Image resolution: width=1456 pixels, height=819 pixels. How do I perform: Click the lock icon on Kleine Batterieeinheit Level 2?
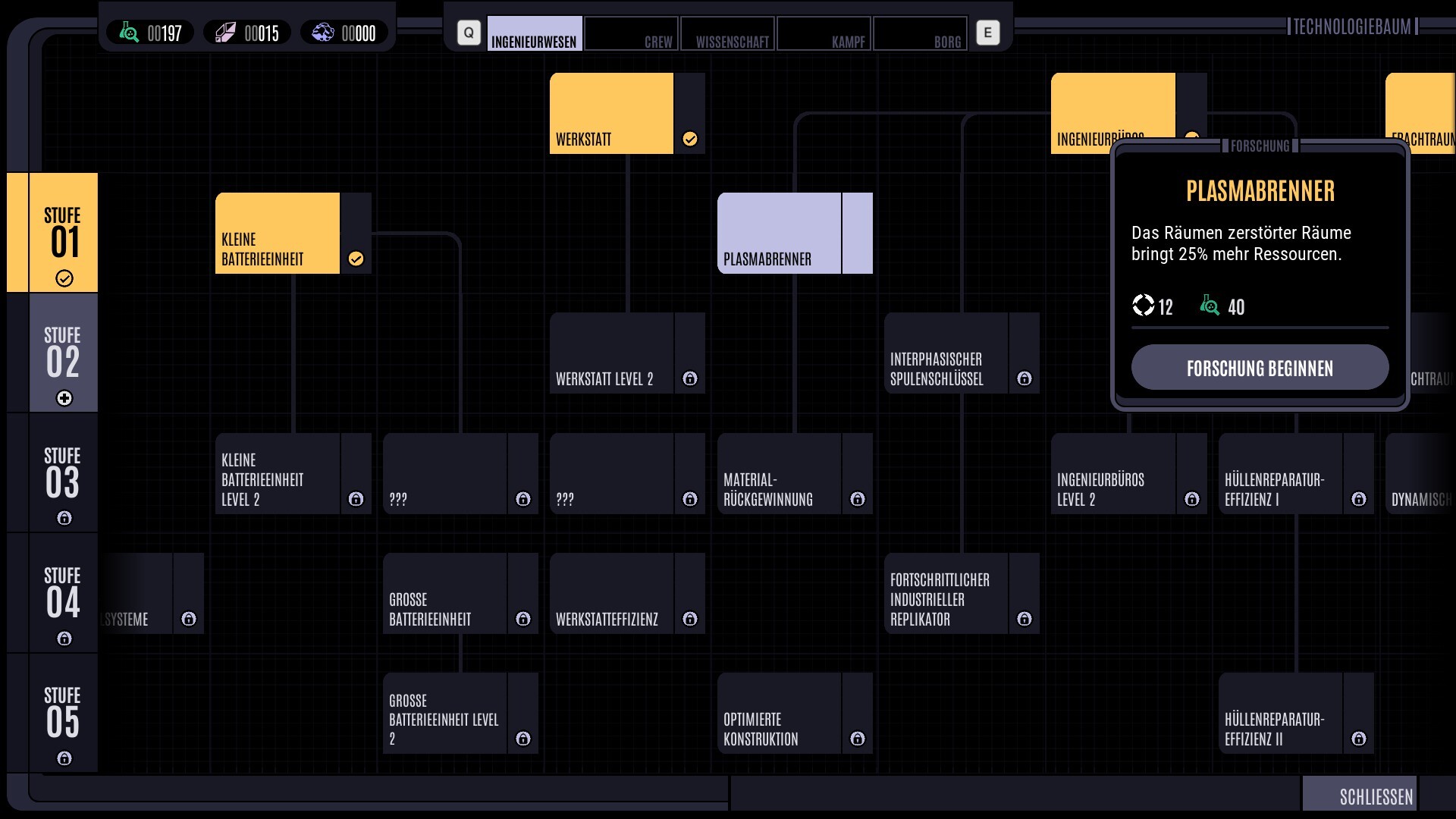pyautogui.click(x=356, y=499)
